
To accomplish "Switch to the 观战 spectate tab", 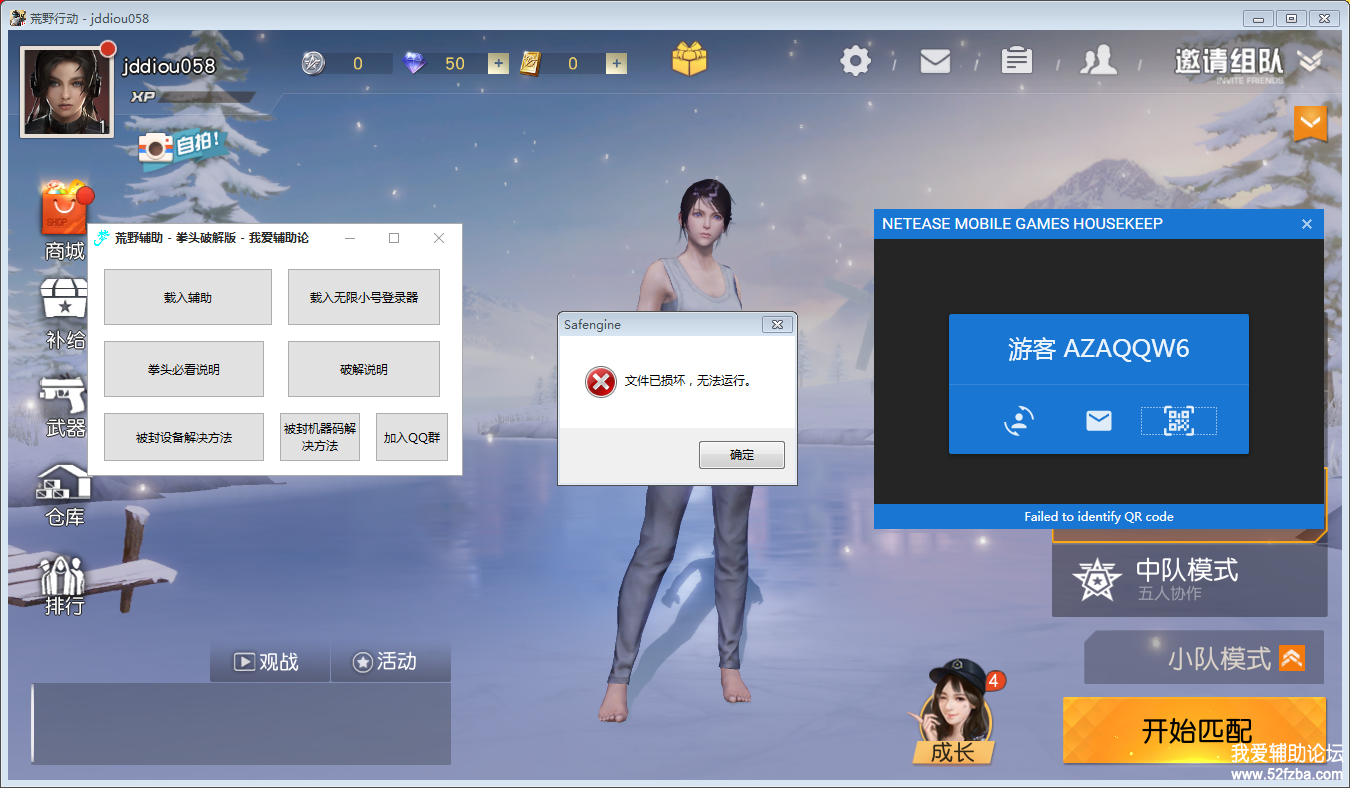I will pos(267,662).
